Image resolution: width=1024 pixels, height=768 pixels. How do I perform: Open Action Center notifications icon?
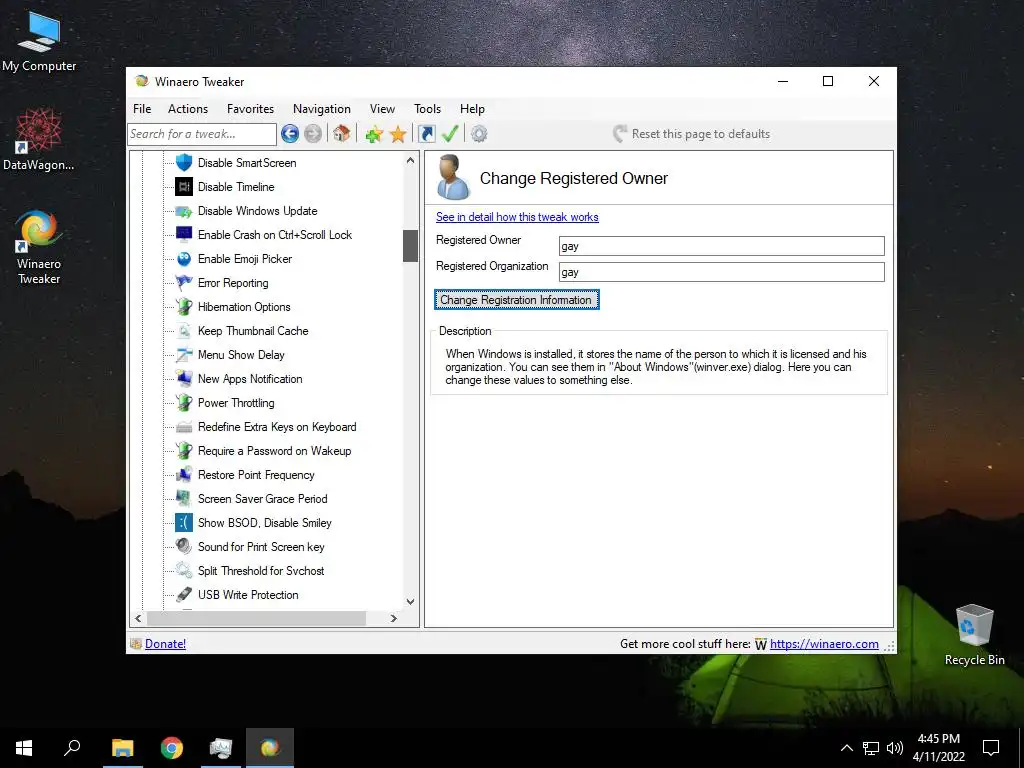991,748
